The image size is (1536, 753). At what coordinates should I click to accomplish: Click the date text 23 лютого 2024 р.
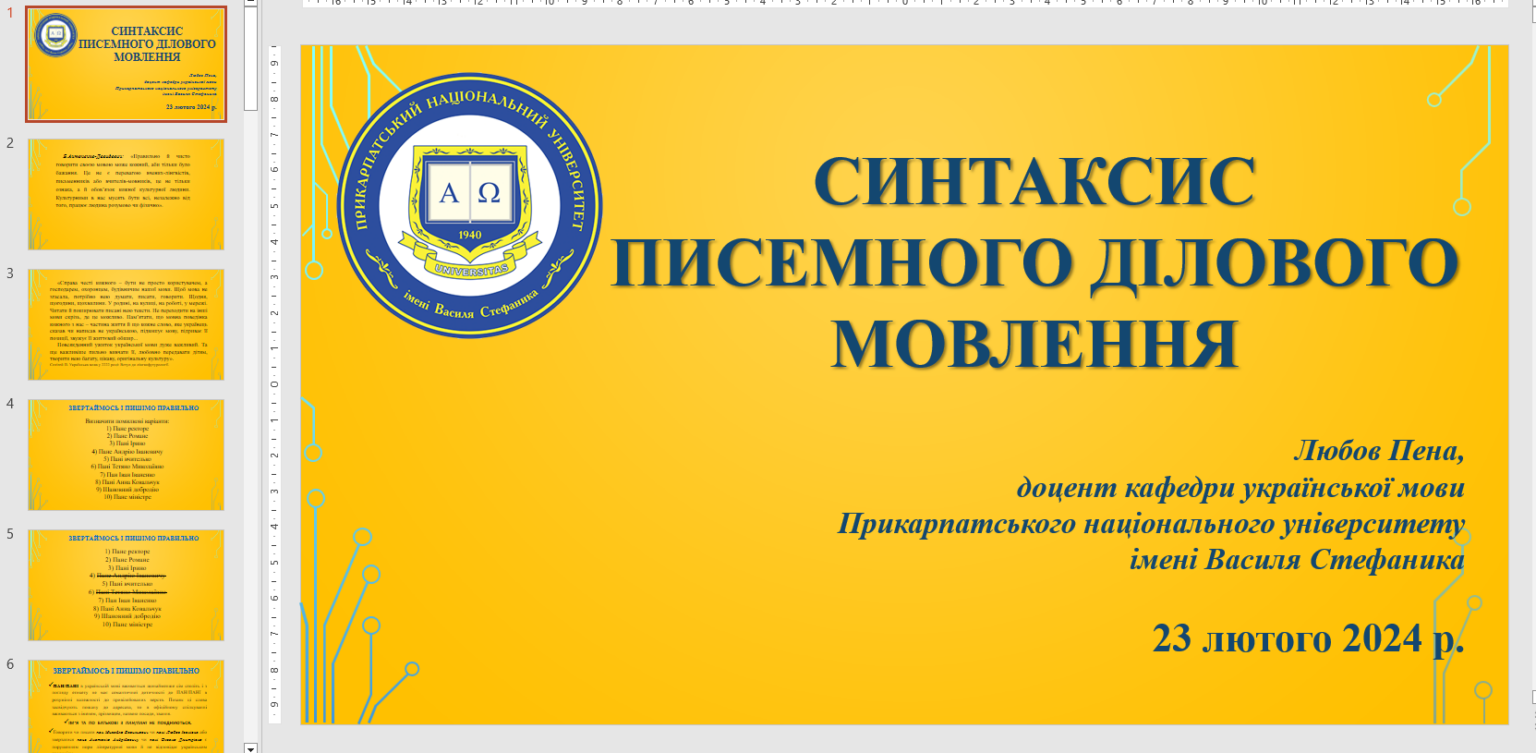(1308, 637)
